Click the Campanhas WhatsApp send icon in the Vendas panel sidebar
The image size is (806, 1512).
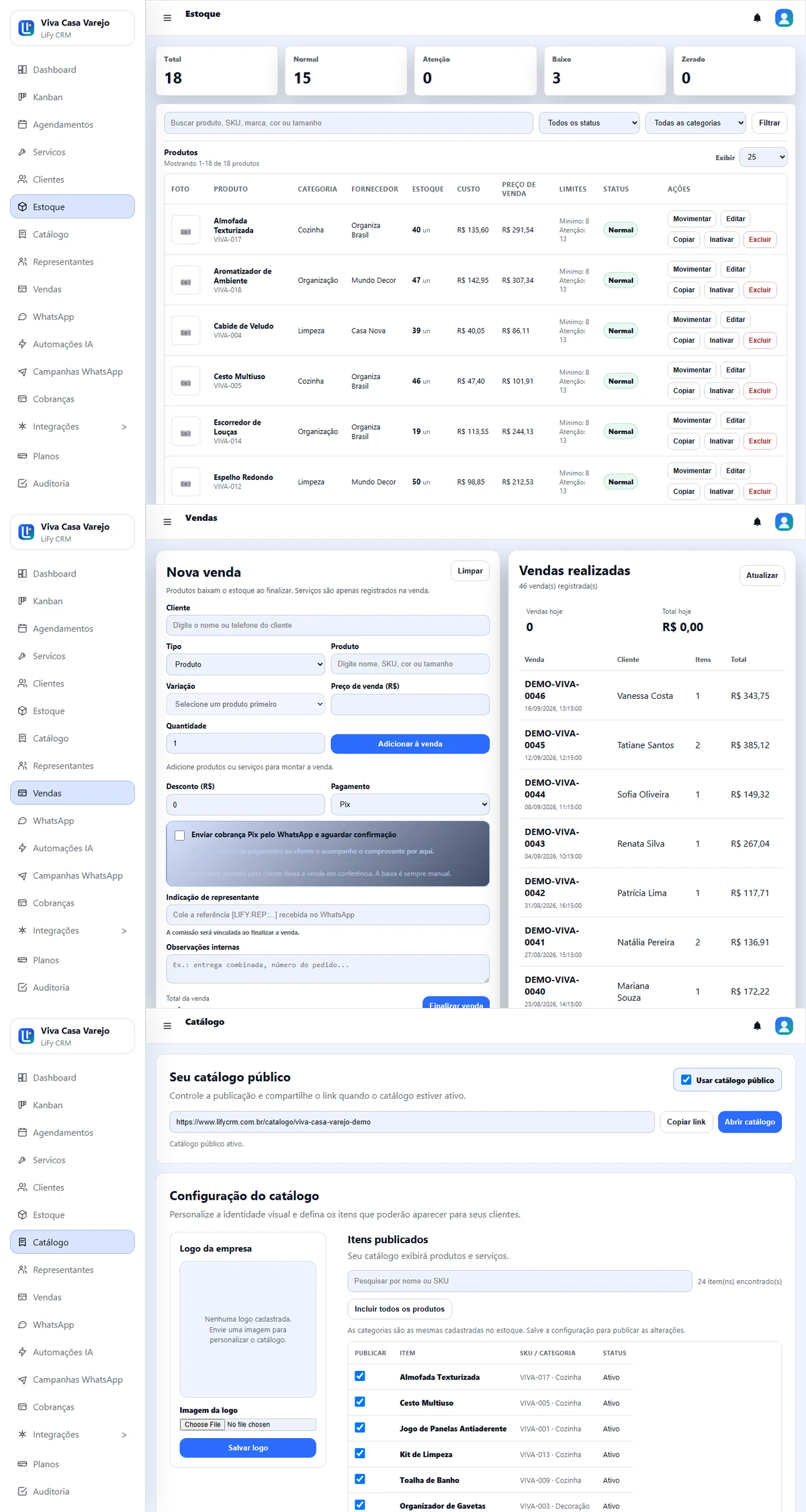[x=22, y=876]
